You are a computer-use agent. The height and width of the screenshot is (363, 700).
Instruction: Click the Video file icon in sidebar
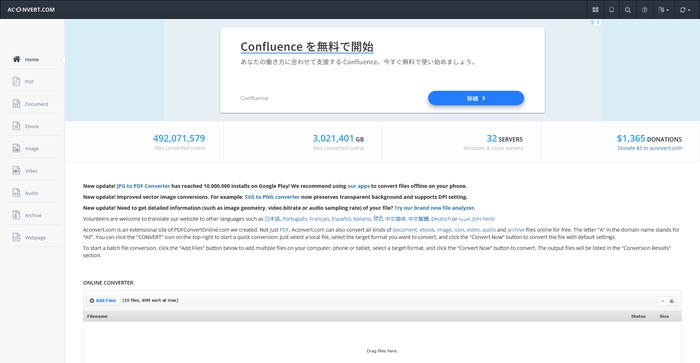17,171
